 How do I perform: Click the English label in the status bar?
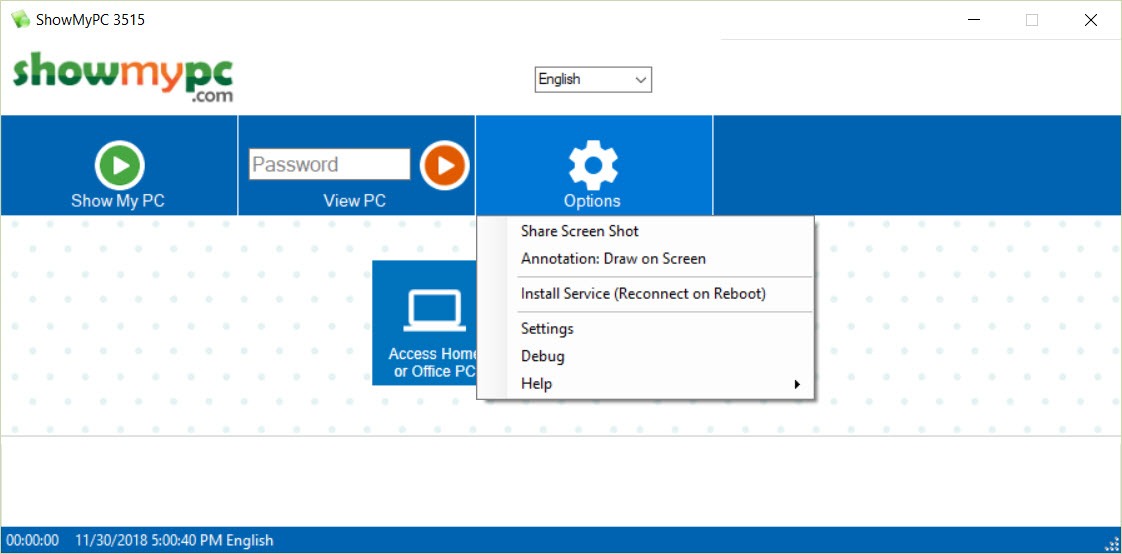(249, 541)
